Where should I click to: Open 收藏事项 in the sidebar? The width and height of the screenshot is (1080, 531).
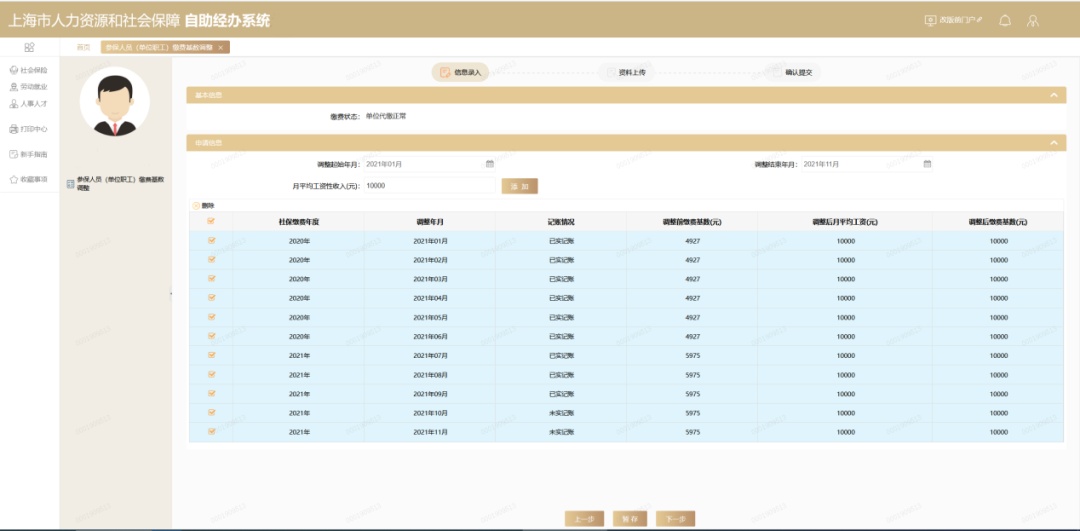pyautogui.click(x=28, y=179)
